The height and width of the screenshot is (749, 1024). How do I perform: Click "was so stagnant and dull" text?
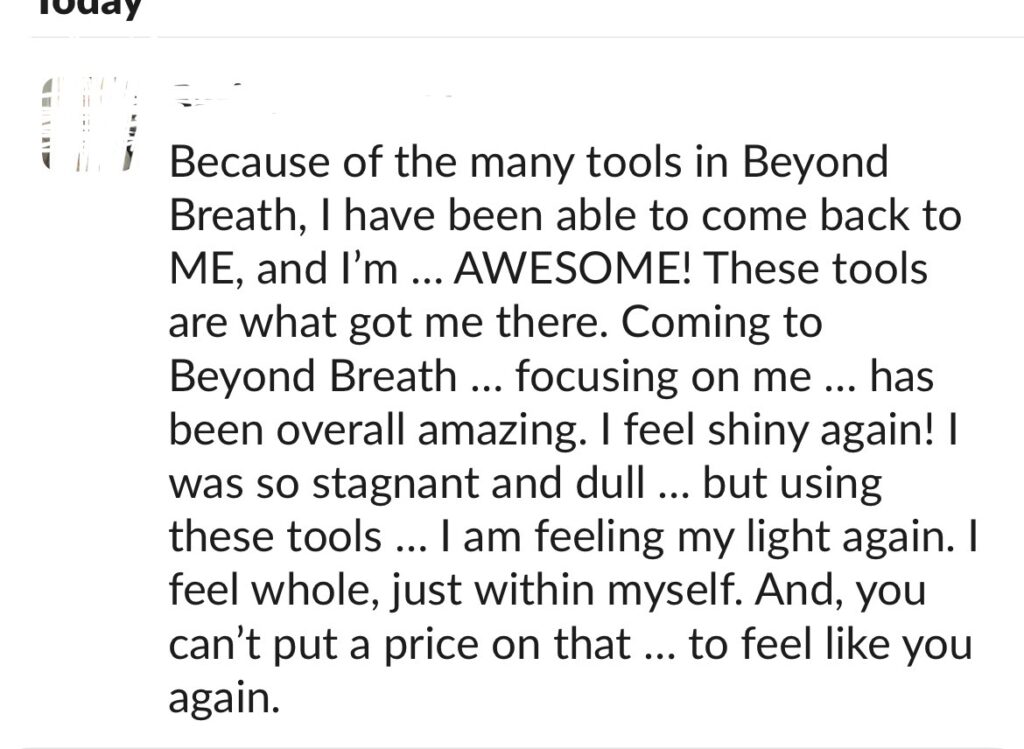[407, 483]
